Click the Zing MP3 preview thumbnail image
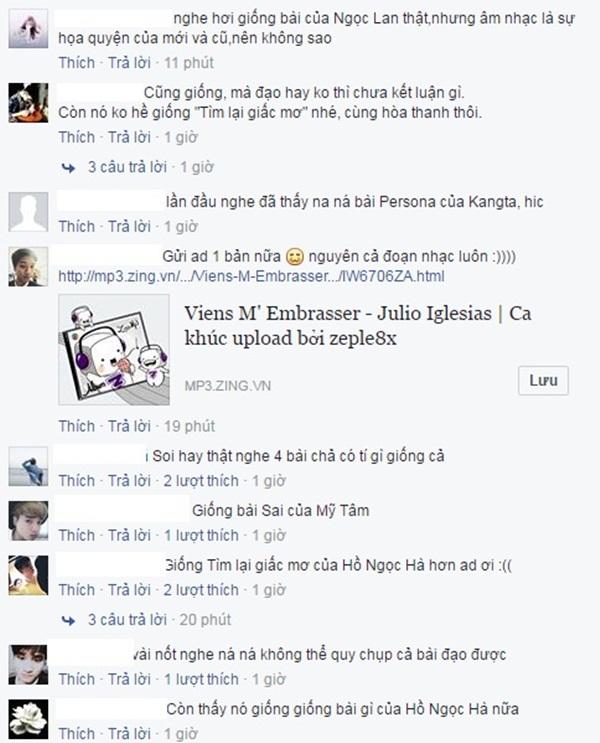Image resolution: width=600 pixels, height=743 pixels. [x=114, y=350]
